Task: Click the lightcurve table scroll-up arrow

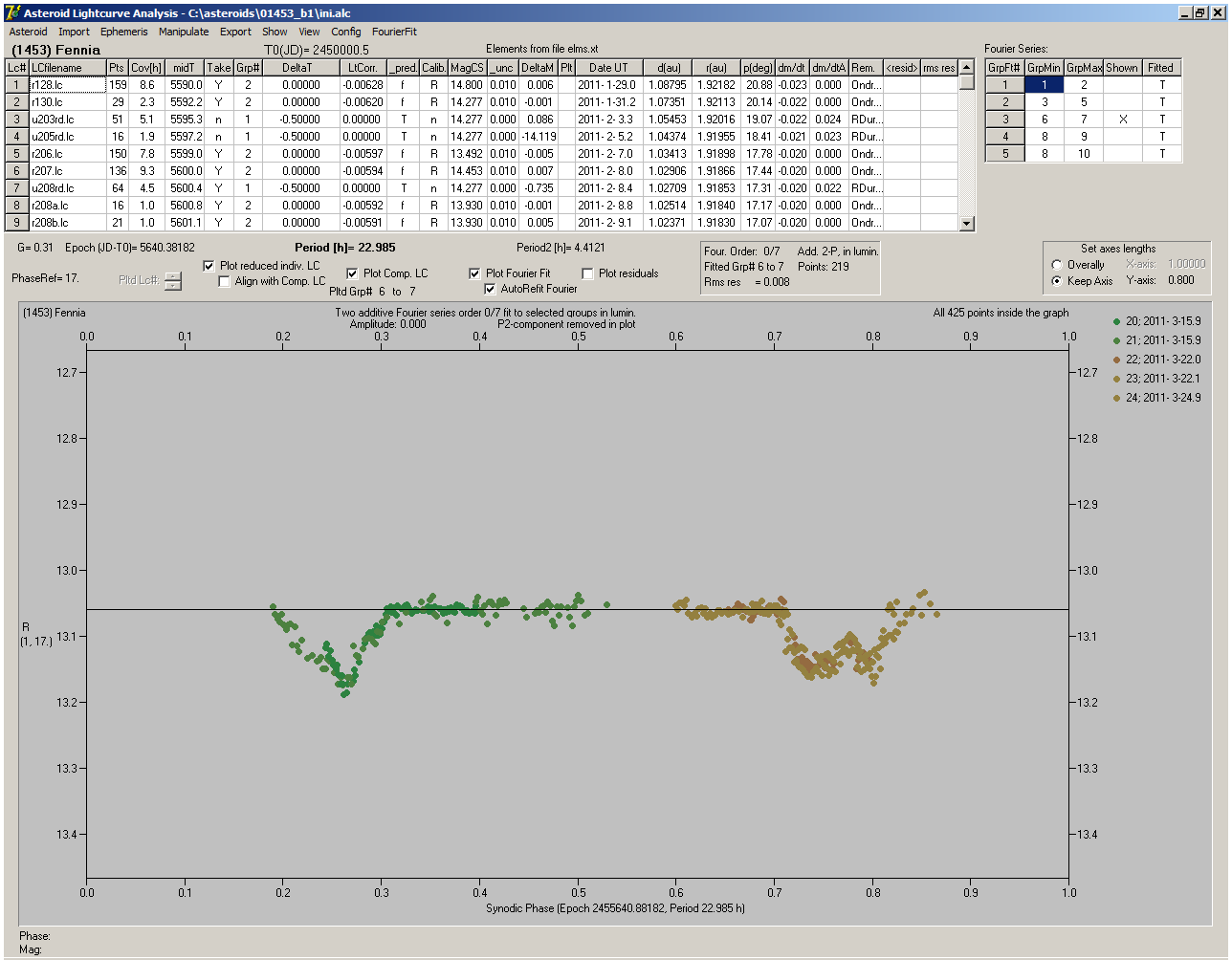Action: (967, 67)
